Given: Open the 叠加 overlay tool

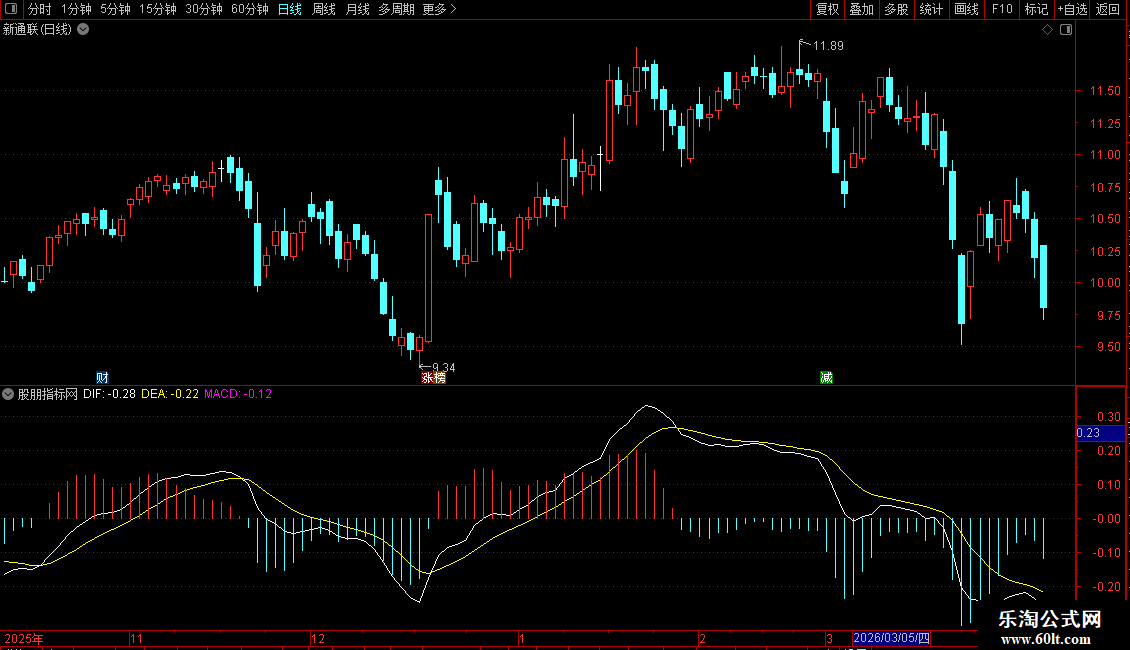Looking at the screenshot, I should coord(861,9).
